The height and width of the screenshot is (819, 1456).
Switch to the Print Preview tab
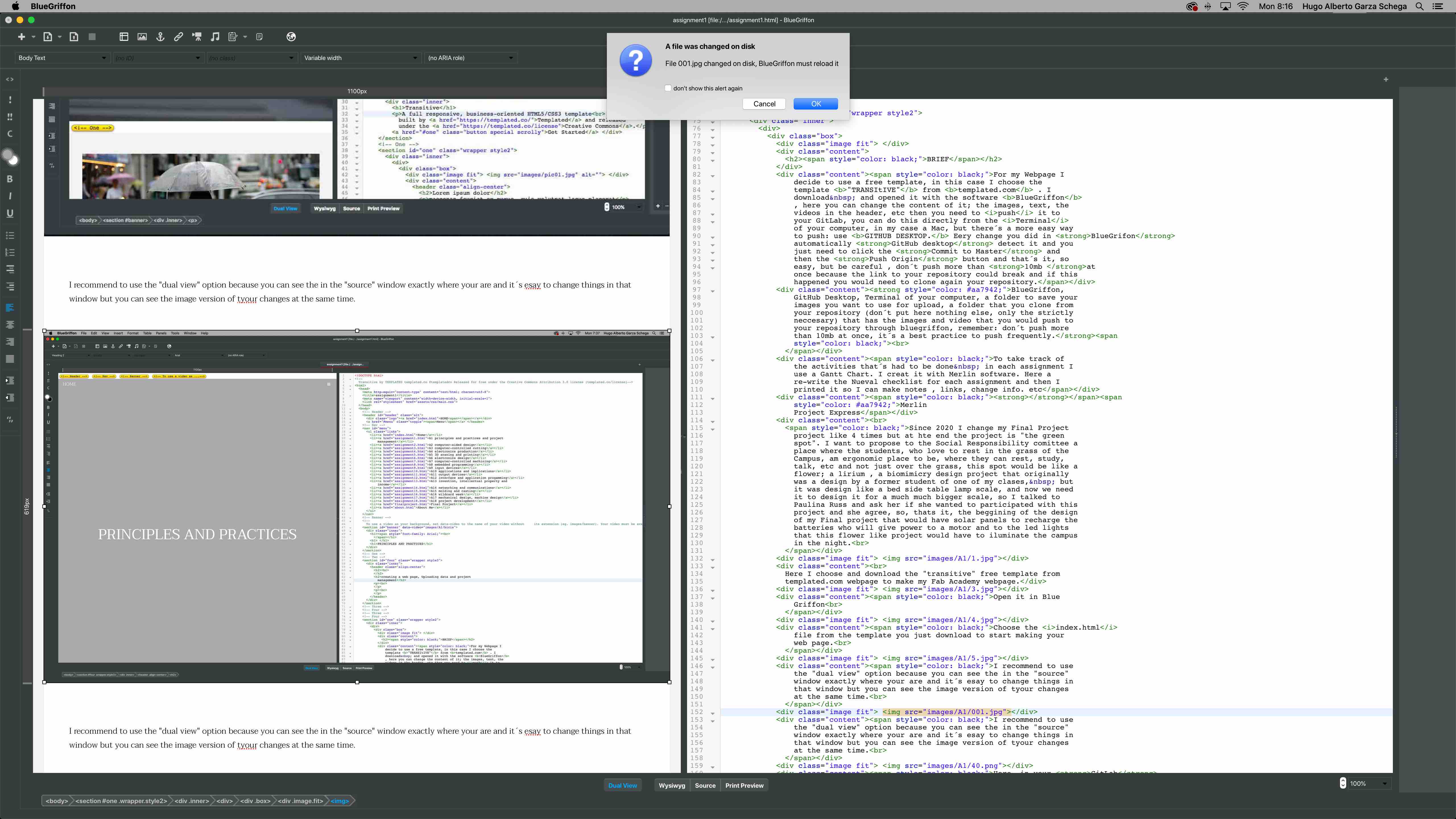tap(744, 785)
